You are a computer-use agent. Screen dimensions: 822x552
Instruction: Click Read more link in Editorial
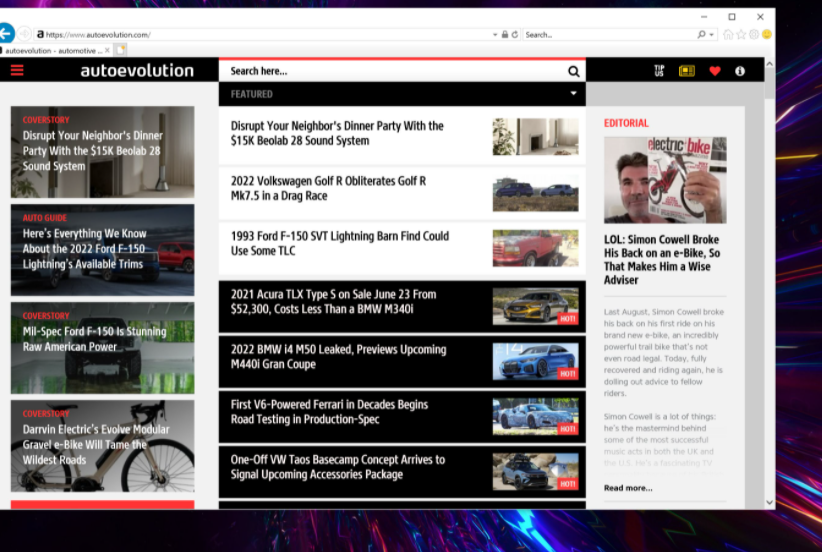(x=628, y=488)
